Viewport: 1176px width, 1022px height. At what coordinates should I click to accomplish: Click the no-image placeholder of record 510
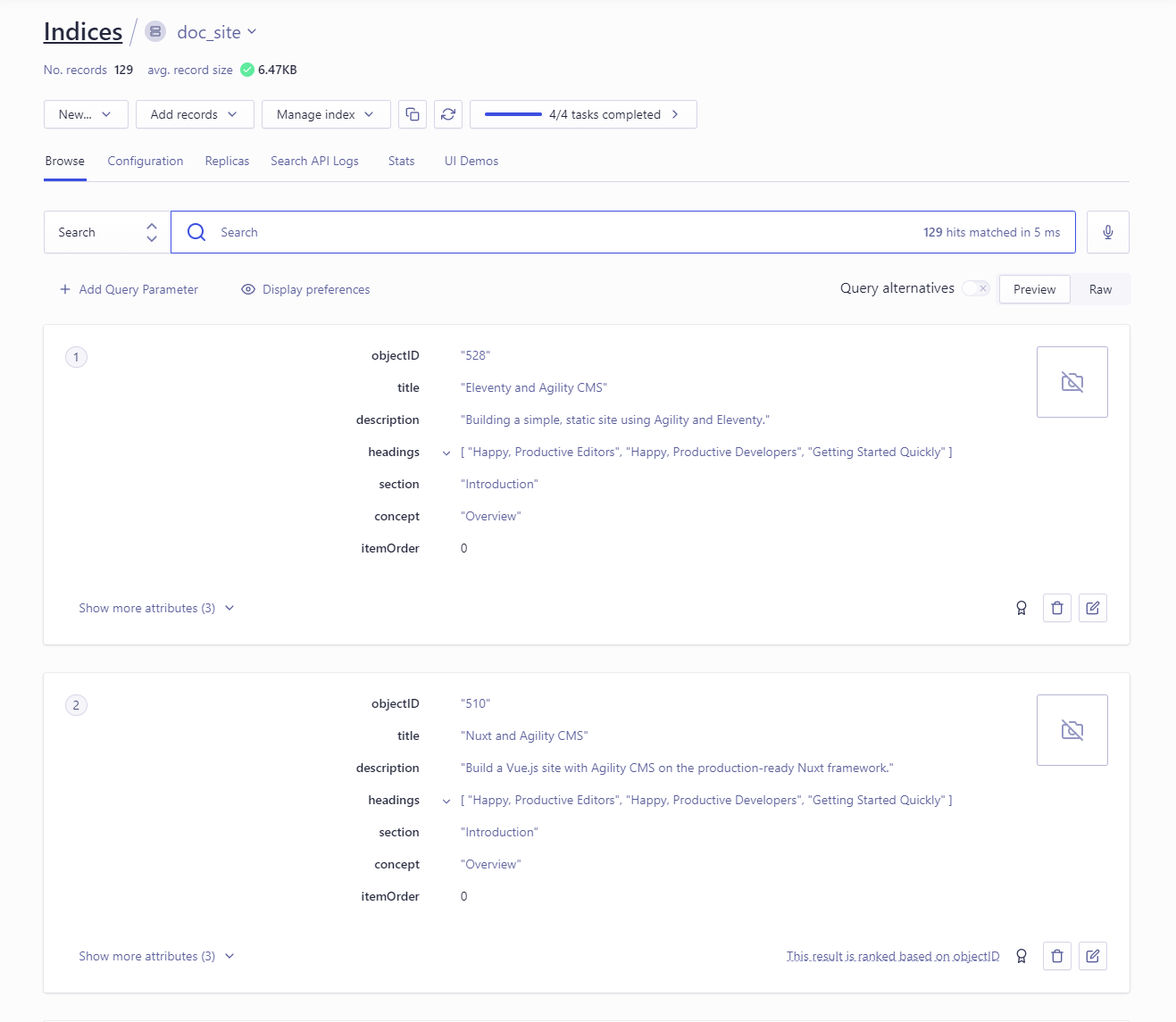click(1072, 730)
